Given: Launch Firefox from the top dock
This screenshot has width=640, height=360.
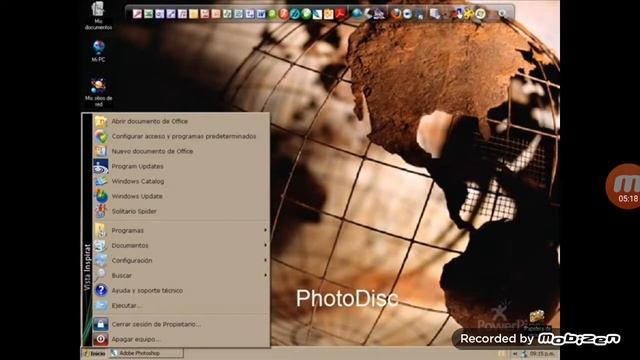Looking at the screenshot, I should click(x=396, y=14).
